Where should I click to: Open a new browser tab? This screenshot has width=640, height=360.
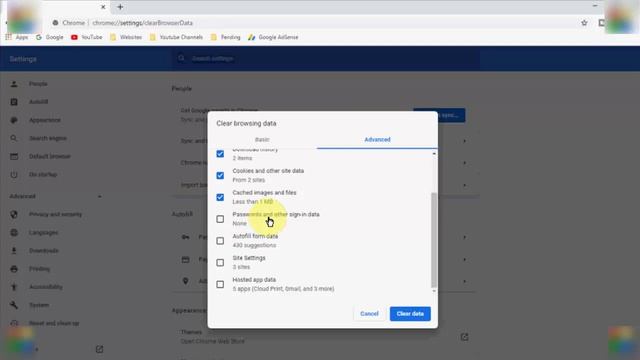pyautogui.click(x=120, y=7)
